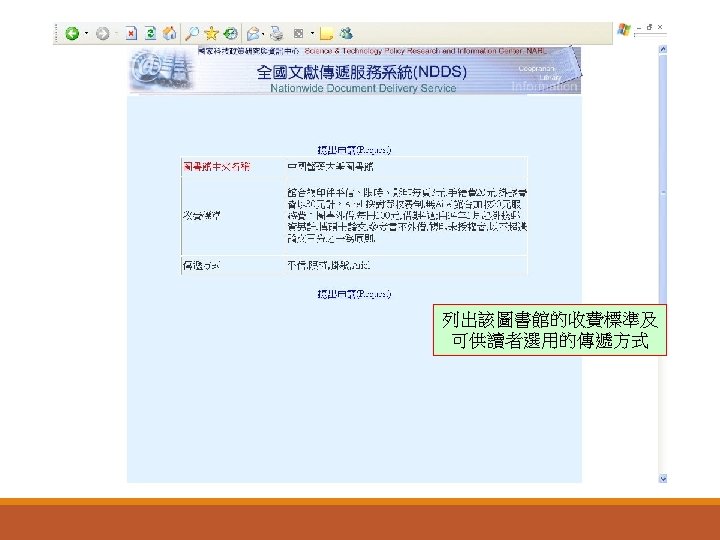Image resolution: width=720 pixels, height=540 pixels.
Task: Open the dropdown beside the square icon
Action: pyautogui.click(x=312, y=33)
